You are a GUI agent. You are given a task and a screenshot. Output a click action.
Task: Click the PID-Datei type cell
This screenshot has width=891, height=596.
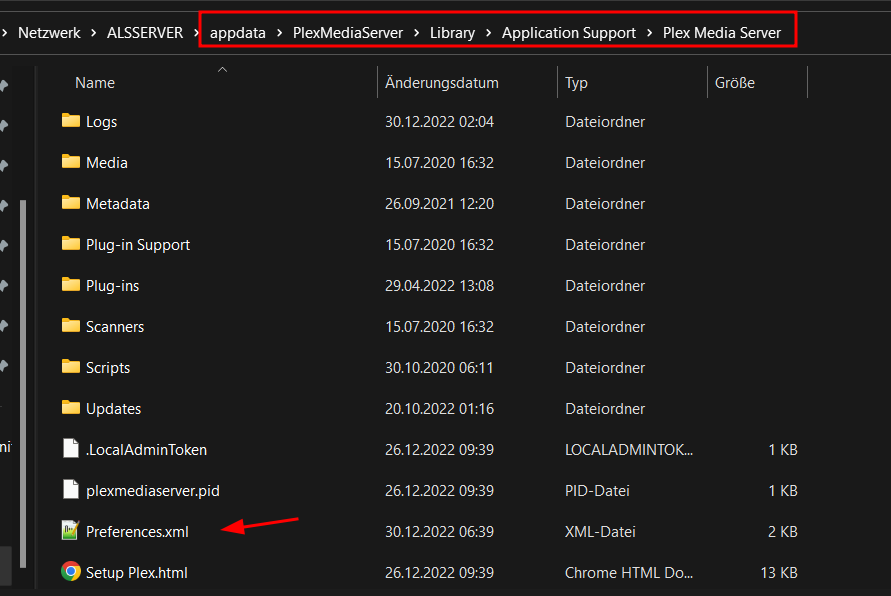click(x=597, y=490)
